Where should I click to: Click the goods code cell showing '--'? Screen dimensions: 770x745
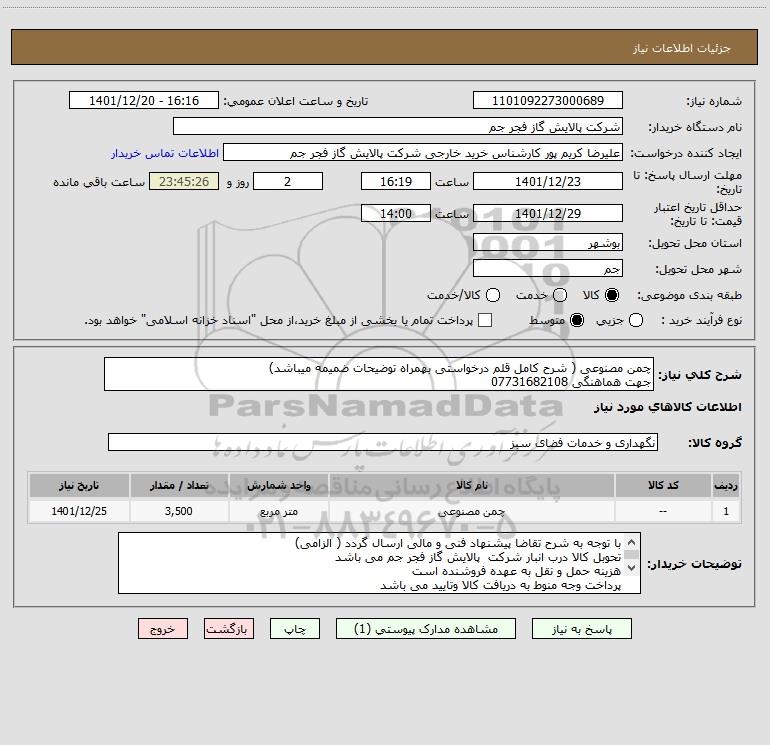coord(663,511)
